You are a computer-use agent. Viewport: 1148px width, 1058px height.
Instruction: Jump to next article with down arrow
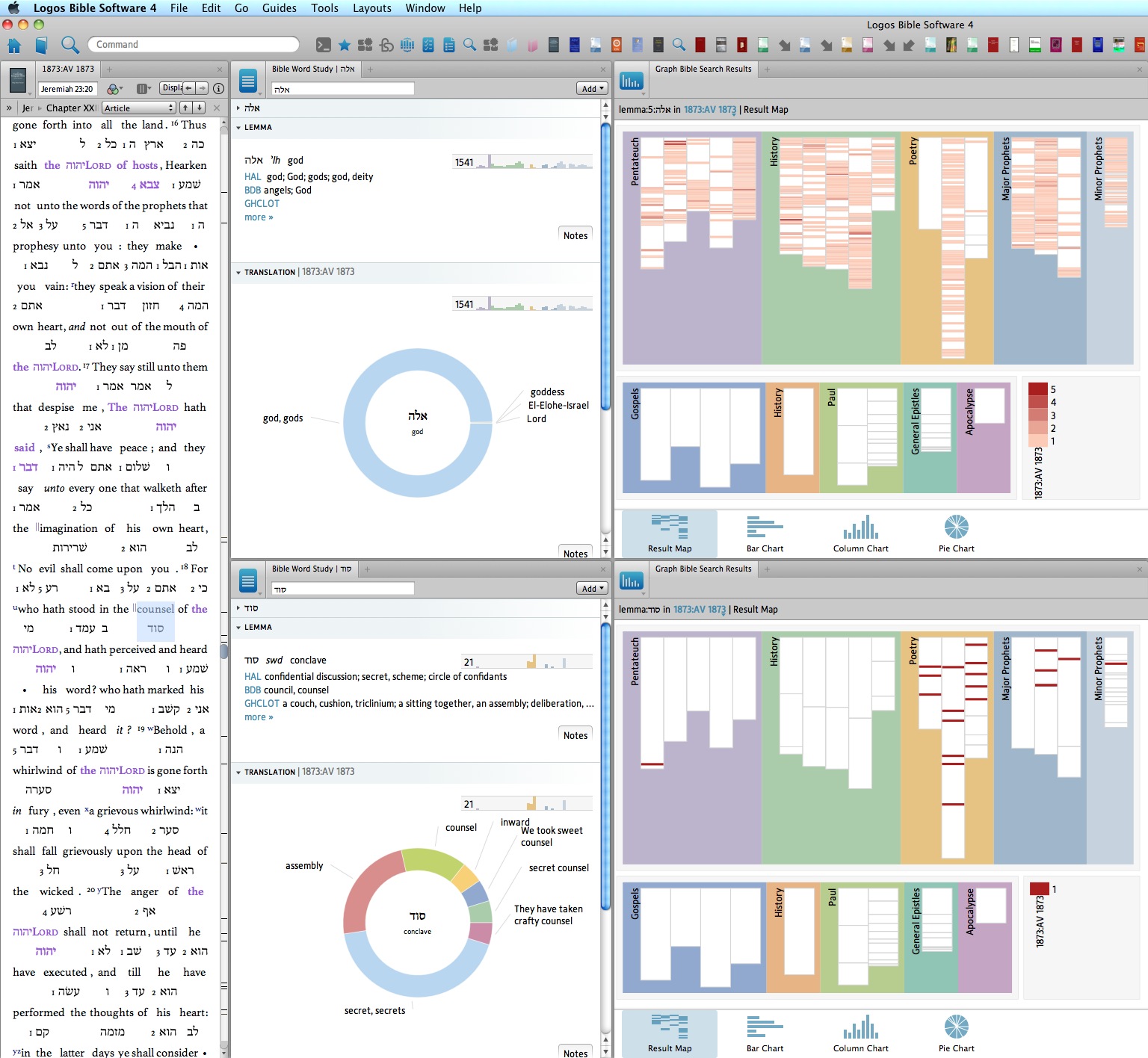click(200, 108)
